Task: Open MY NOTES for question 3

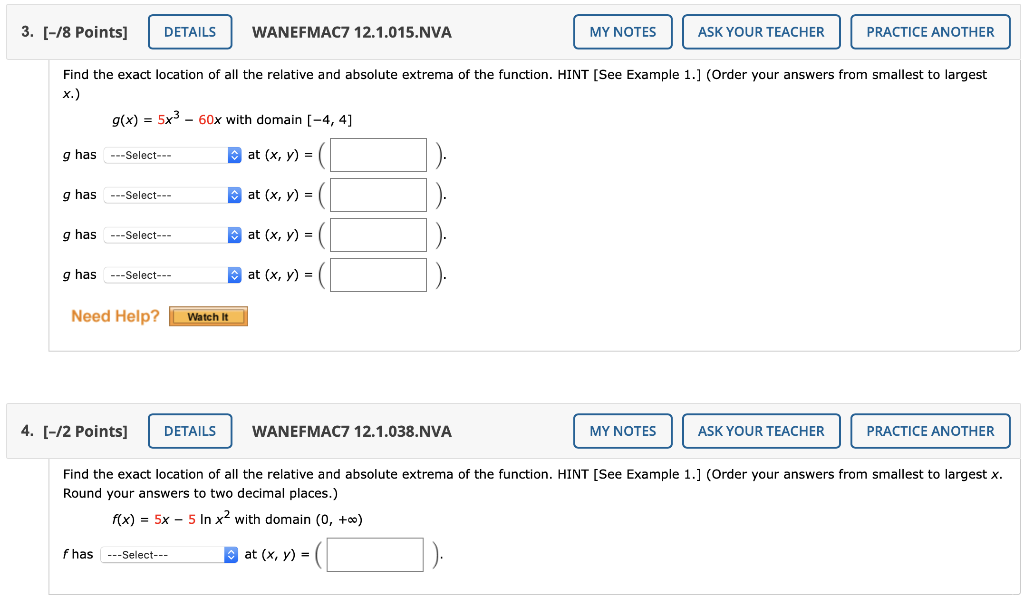Action: tap(622, 31)
